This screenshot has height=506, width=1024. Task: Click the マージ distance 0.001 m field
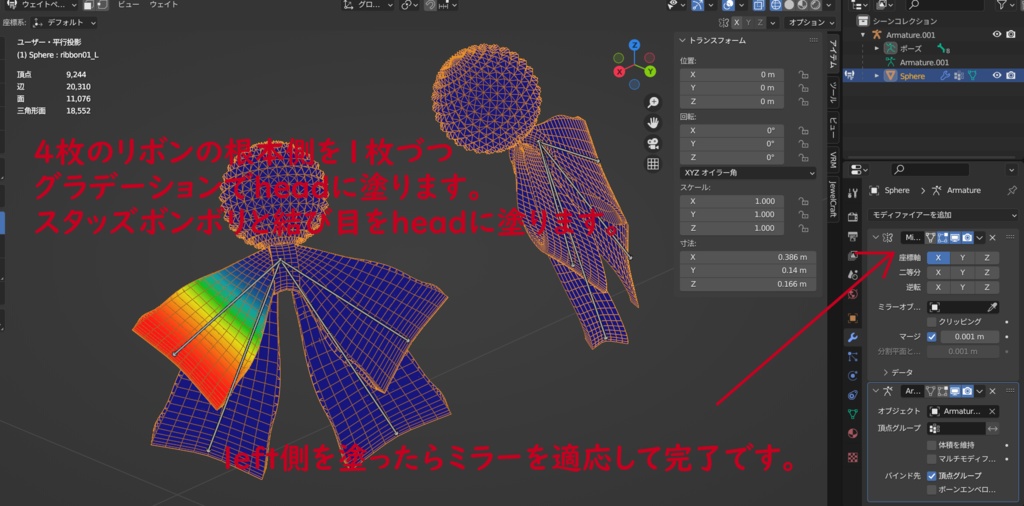970,337
